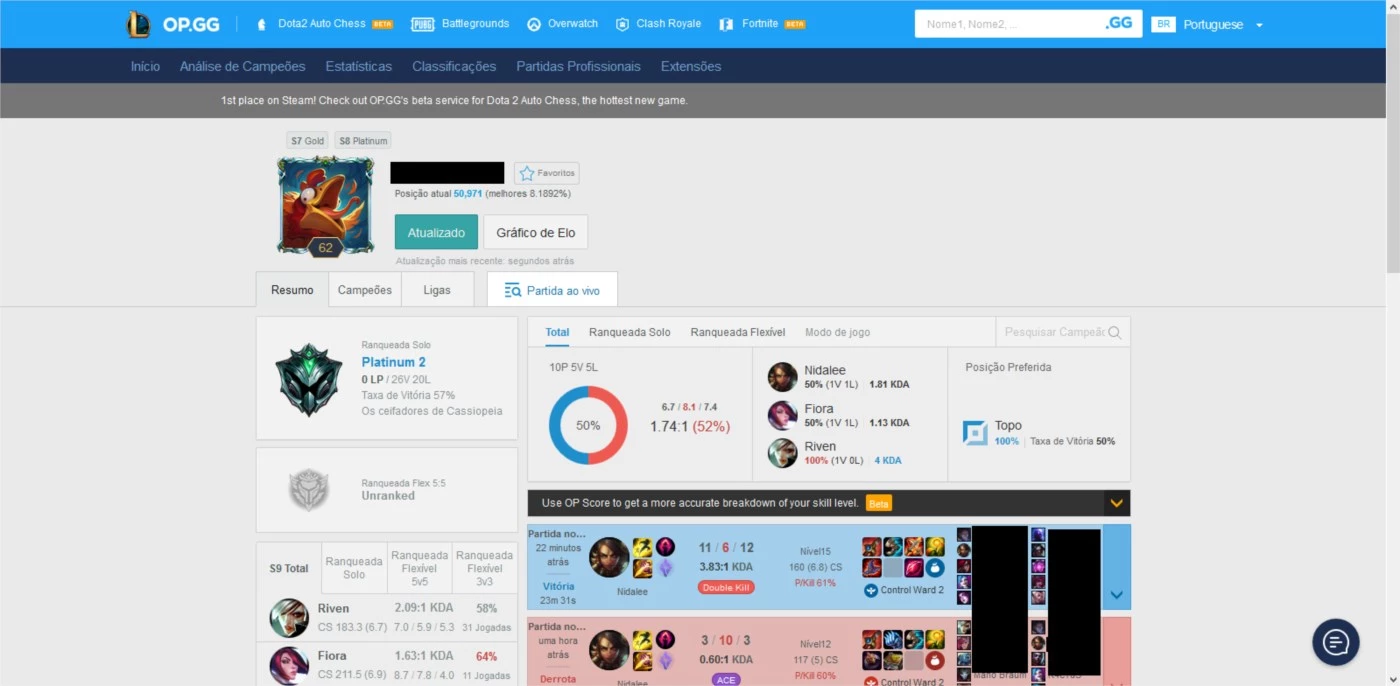Switch to the Resumo tab

click(292, 290)
